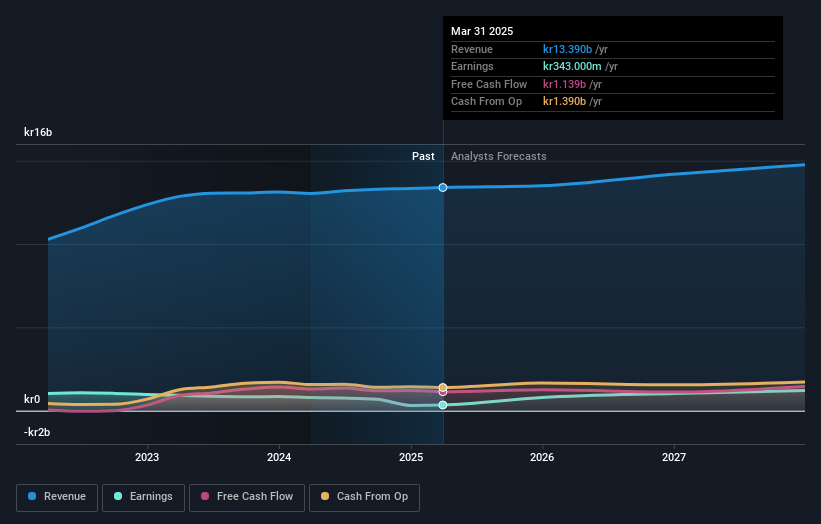
Task: Click the 2024 x-axis label
Action: (x=279, y=457)
